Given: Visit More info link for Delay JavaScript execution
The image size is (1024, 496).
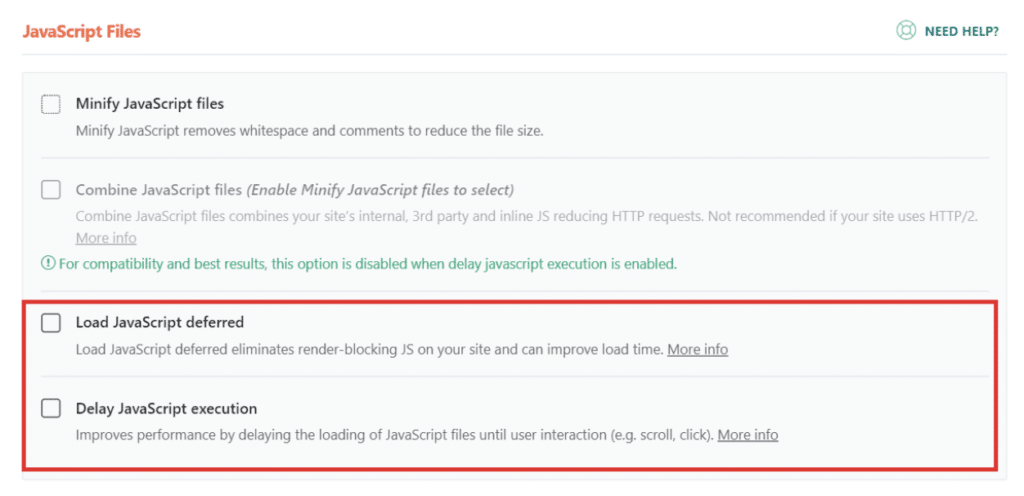Looking at the screenshot, I should pos(748,435).
